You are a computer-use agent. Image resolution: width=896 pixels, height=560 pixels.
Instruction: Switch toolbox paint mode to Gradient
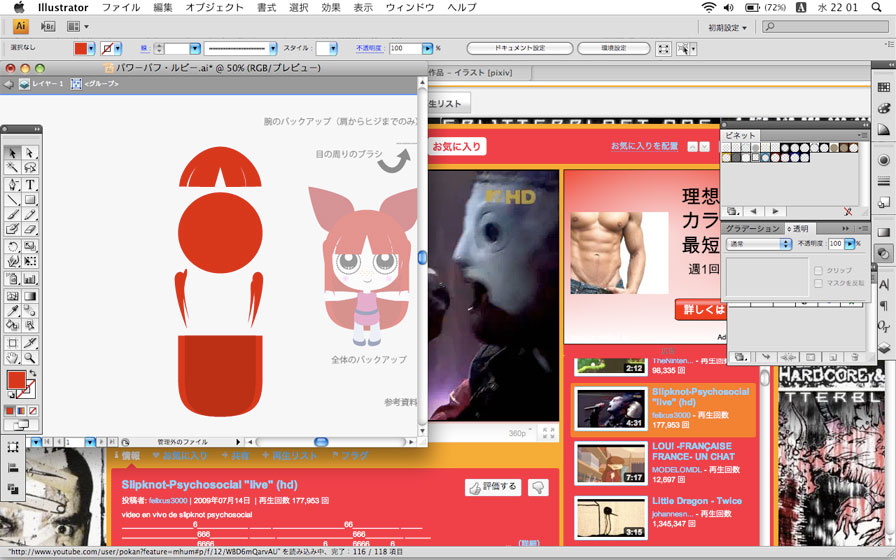(x=22, y=411)
